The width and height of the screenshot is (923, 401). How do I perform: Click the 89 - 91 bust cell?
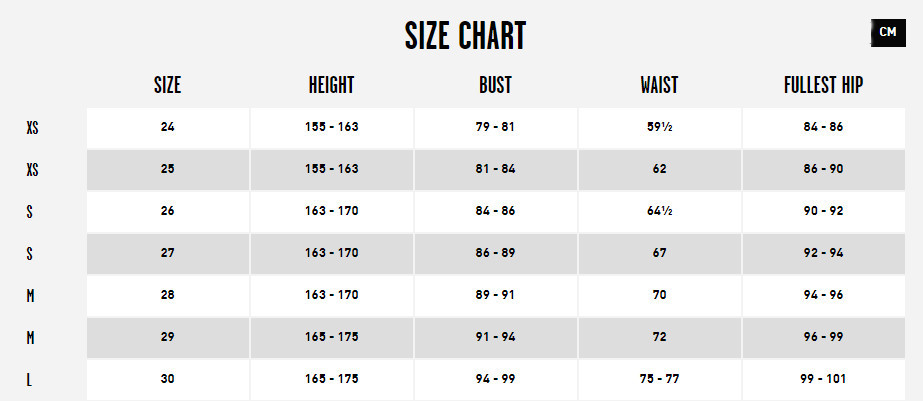(x=495, y=296)
